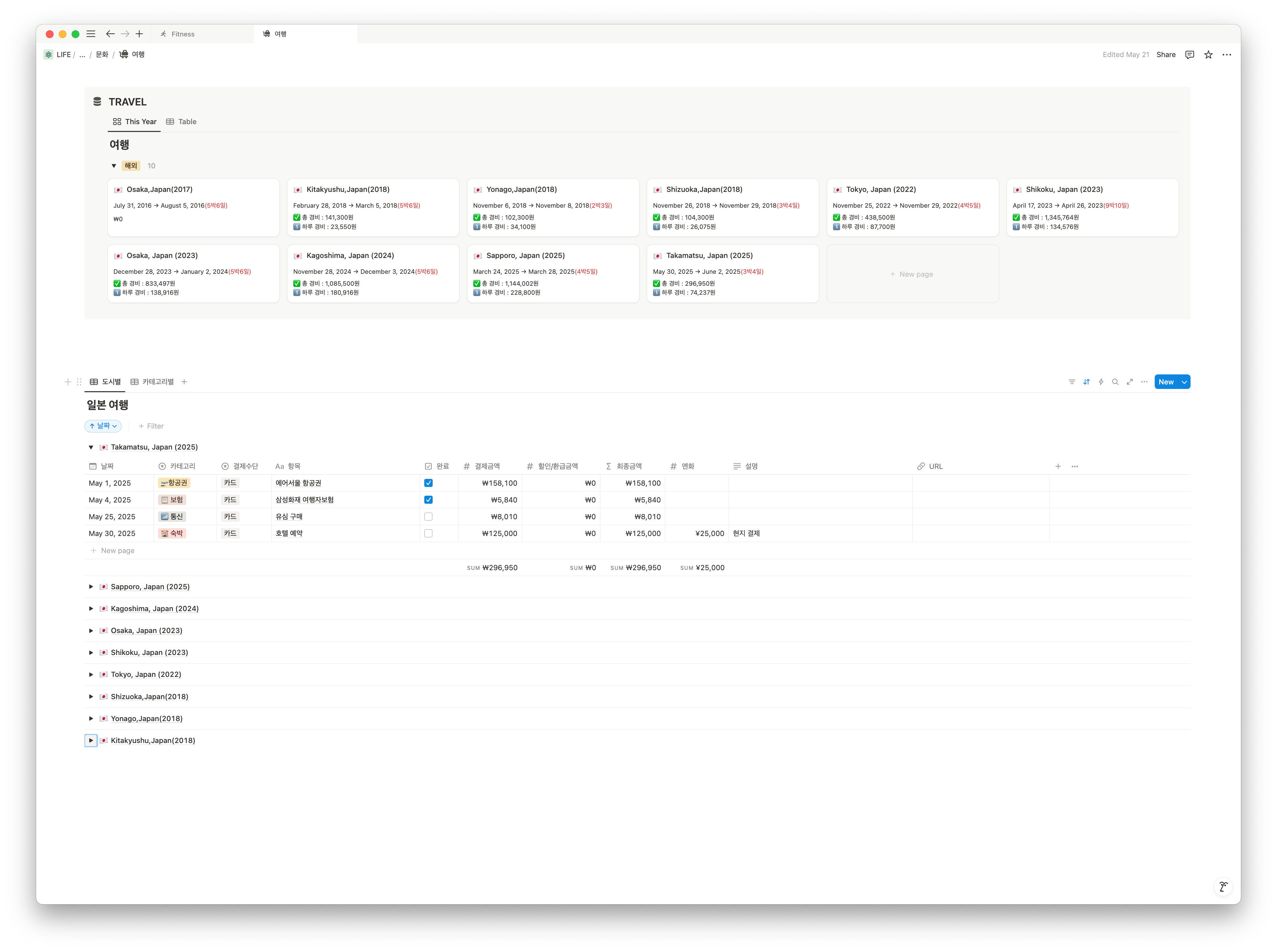Search the database with magnifier icon

1115,382
